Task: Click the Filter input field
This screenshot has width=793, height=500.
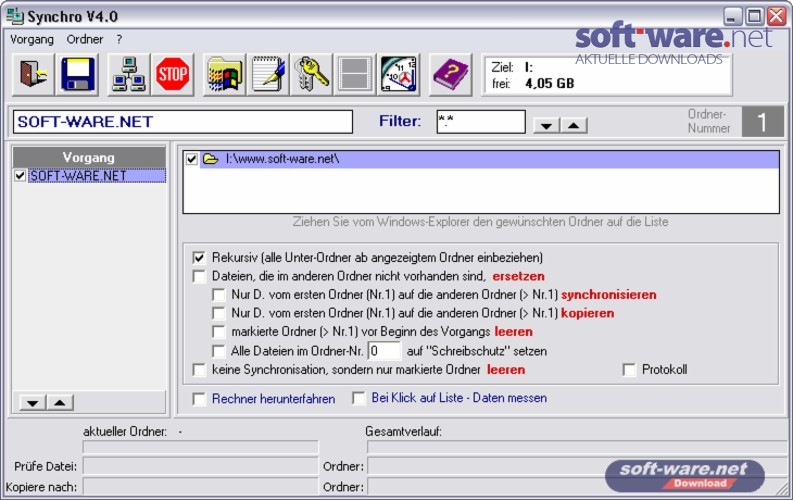Action: 481,122
